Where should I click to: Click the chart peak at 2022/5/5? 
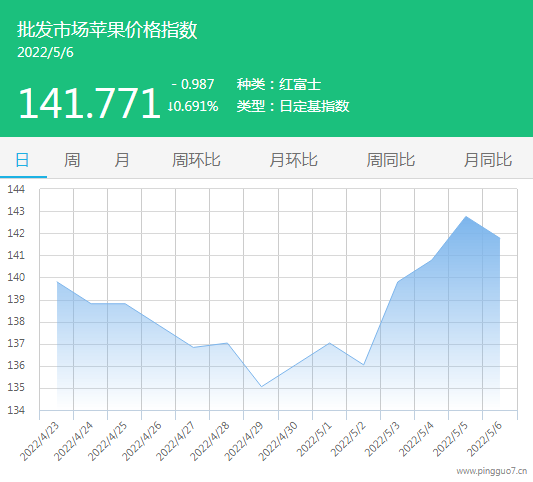pos(466,217)
